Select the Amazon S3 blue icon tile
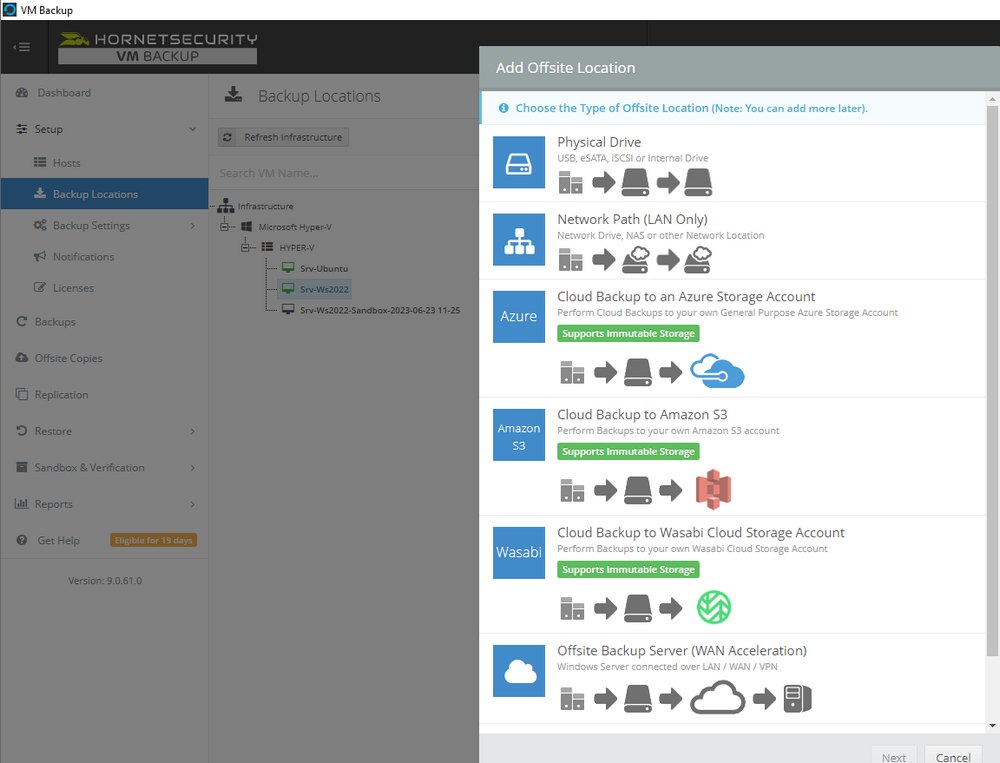The width and height of the screenshot is (1000, 763). (x=518, y=434)
